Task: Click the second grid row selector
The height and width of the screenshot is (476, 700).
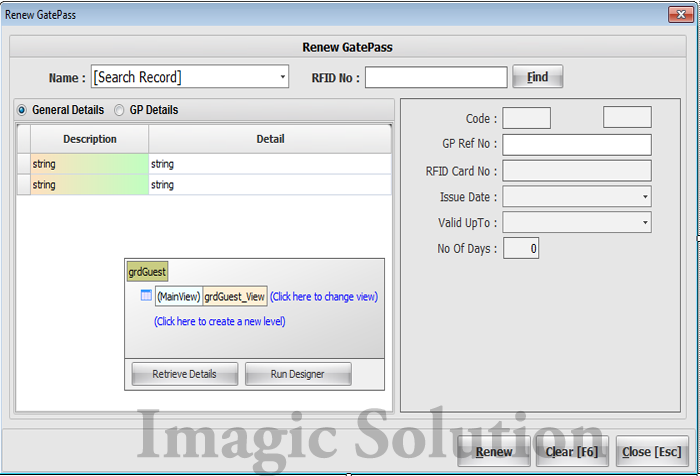Action: [x=24, y=184]
